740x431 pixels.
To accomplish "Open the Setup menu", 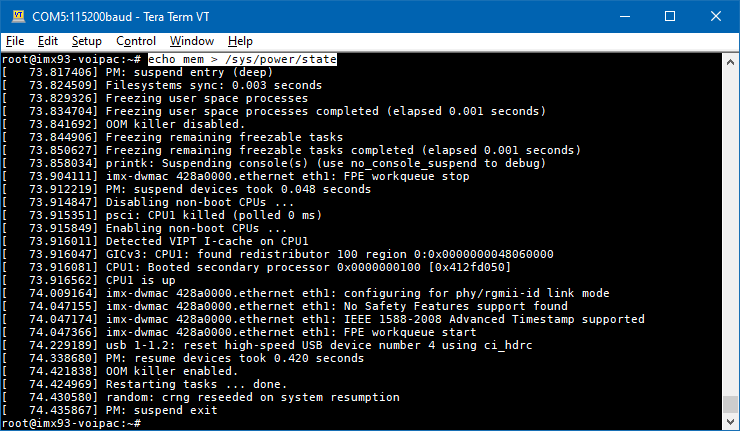I will [x=86, y=41].
